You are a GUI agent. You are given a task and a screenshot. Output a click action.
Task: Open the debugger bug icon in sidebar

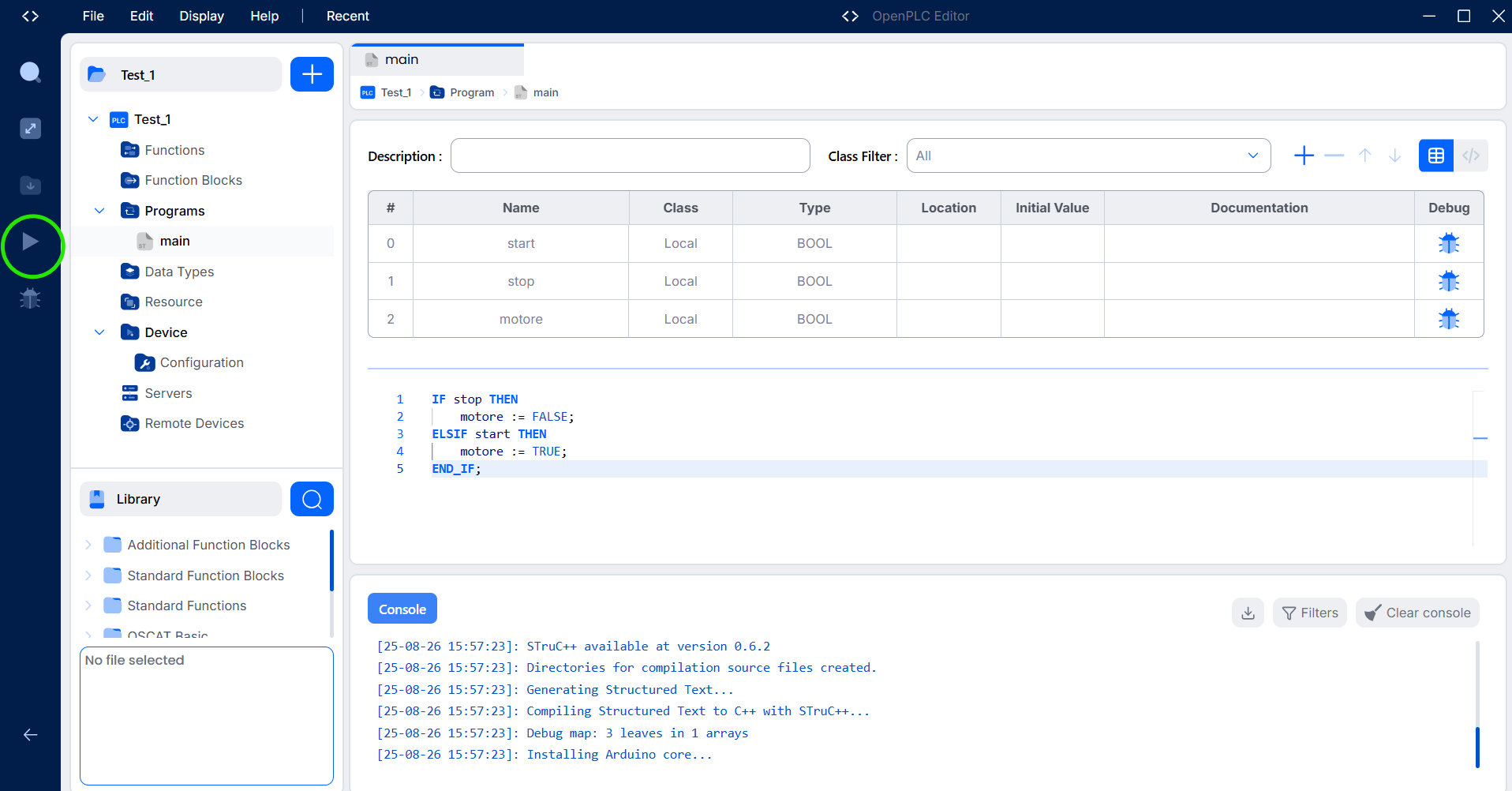30,298
